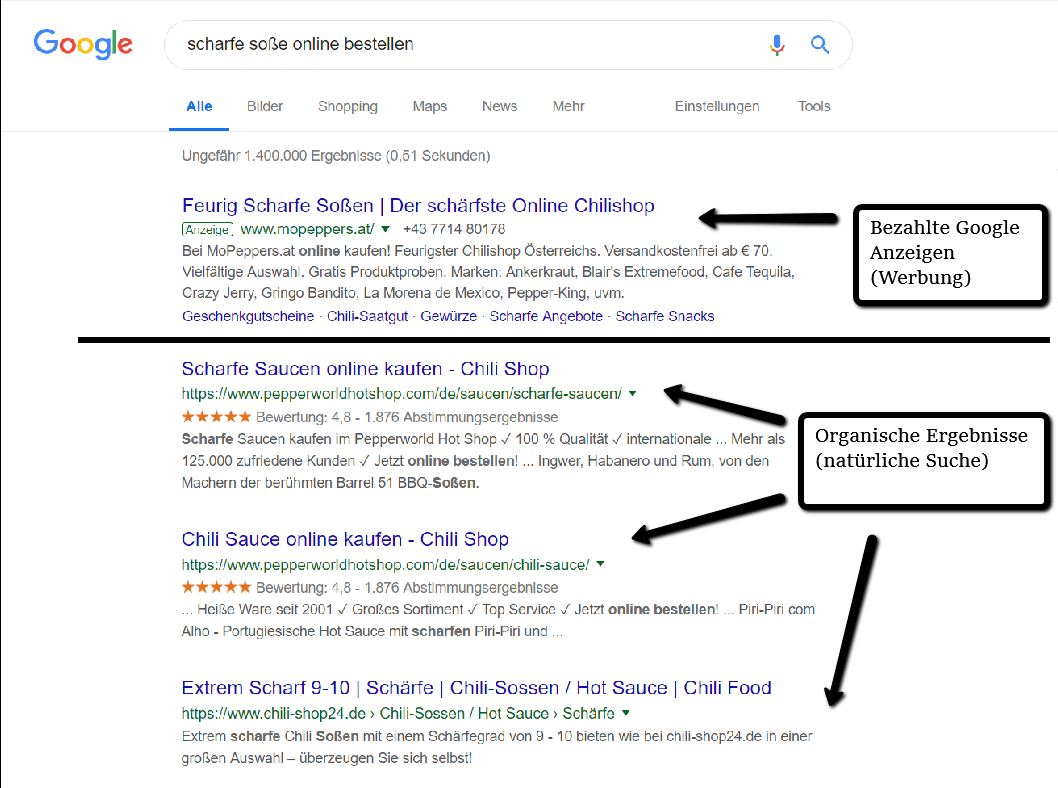The height and width of the screenshot is (788, 1058).
Task: Expand dropdown arrow after chili-shop24.de breadcrumb
Action: (625, 712)
